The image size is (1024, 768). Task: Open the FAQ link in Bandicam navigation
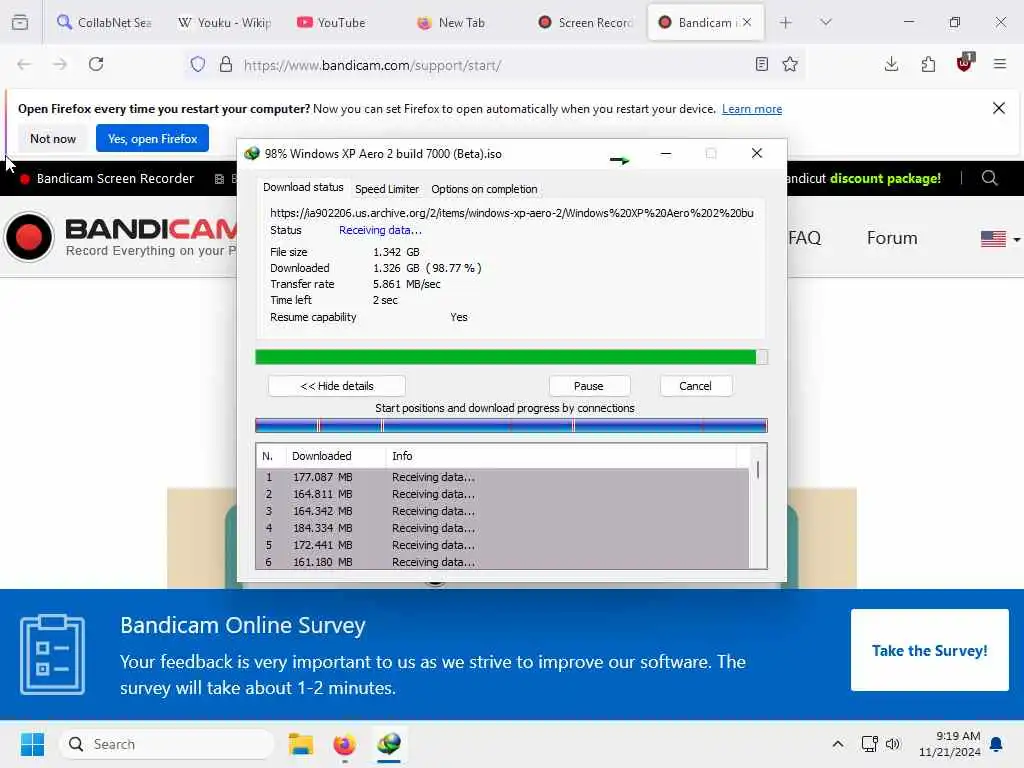[x=804, y=238]
